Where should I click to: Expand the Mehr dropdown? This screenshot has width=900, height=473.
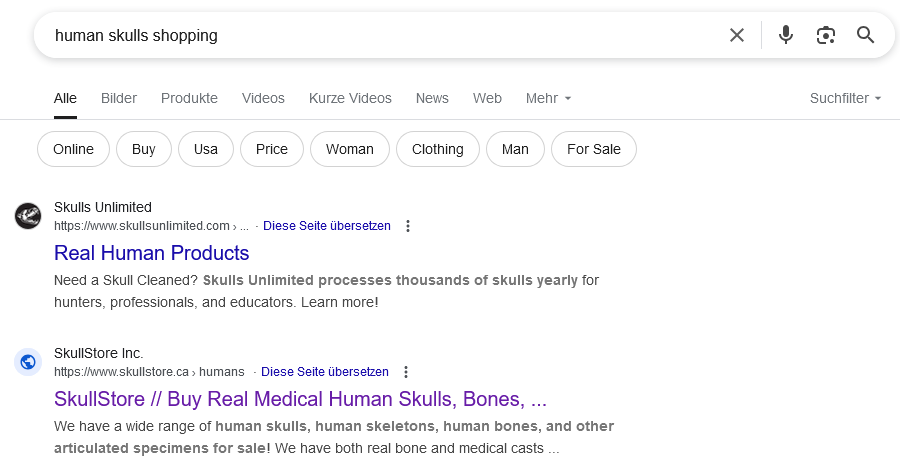point(548,98)
